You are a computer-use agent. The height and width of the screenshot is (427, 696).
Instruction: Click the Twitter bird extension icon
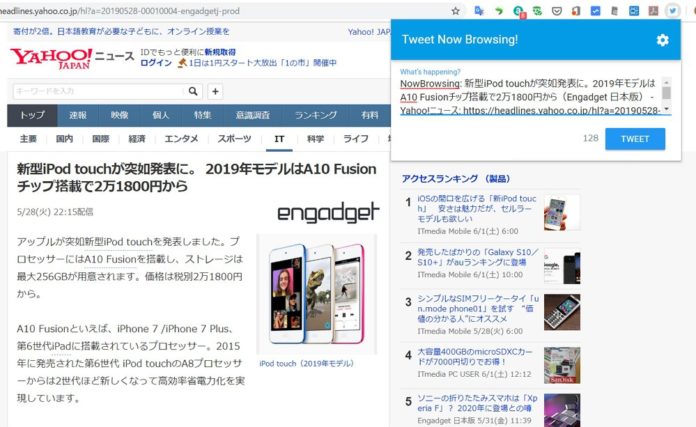pos(673,11)
